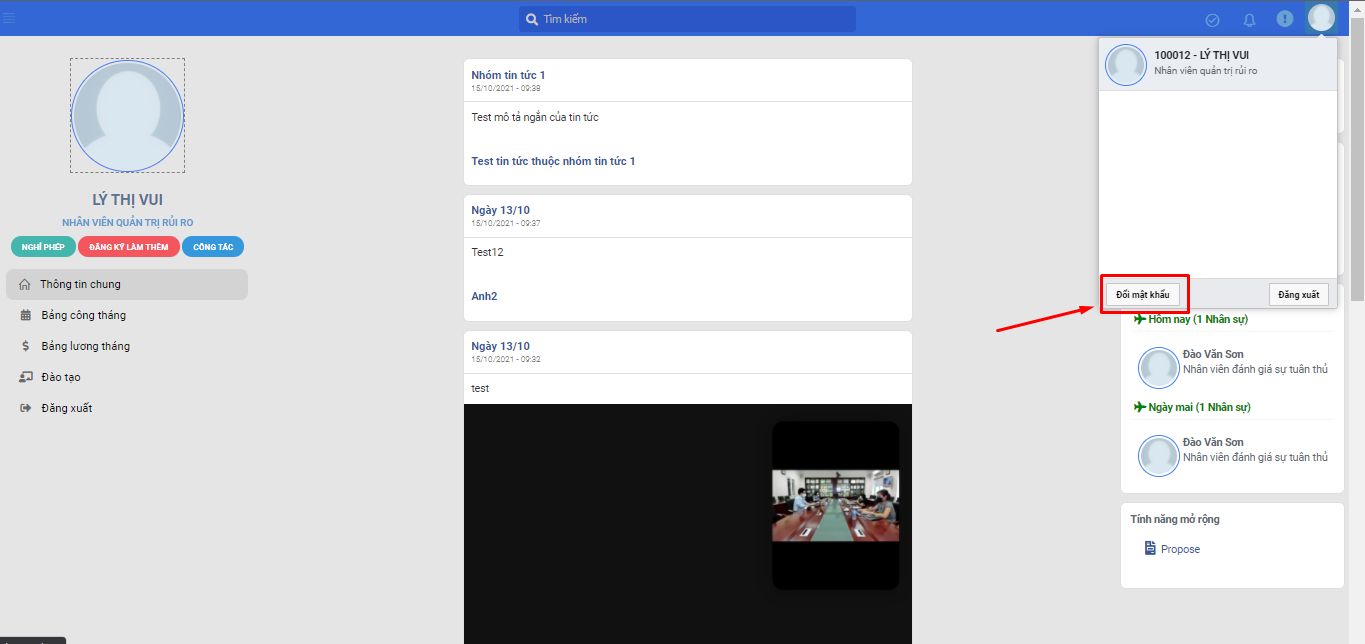Screen dimensions: 1365x644
Task: Select Thông tin chung in the sidebar
Action: click(127, 284)
